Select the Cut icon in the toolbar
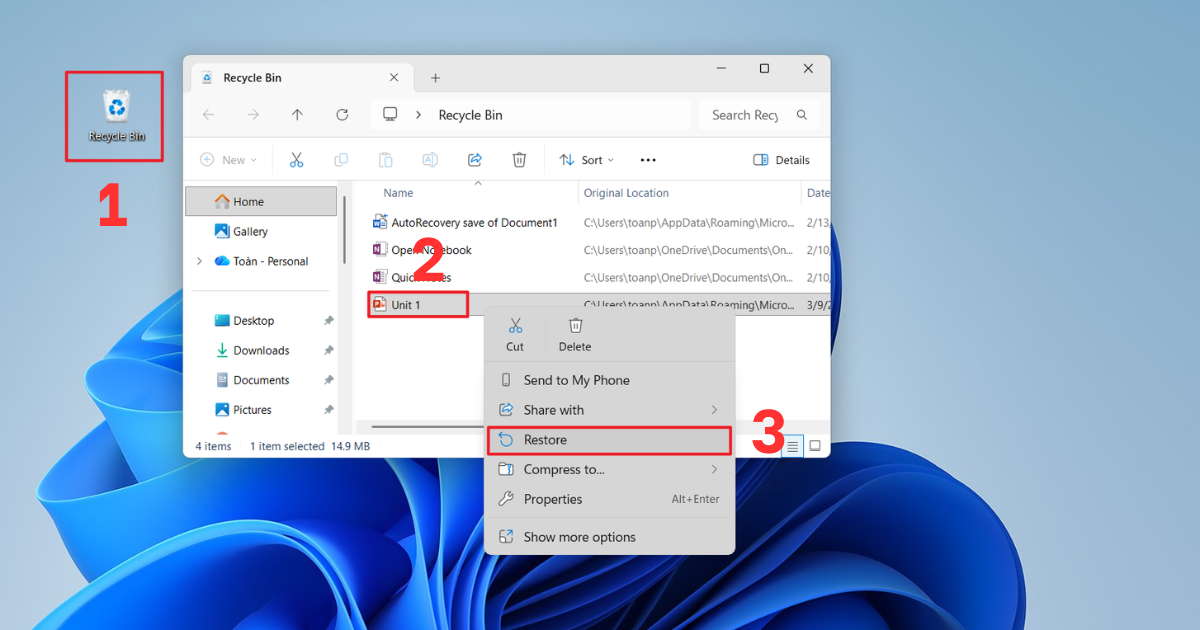 (296, 159)
